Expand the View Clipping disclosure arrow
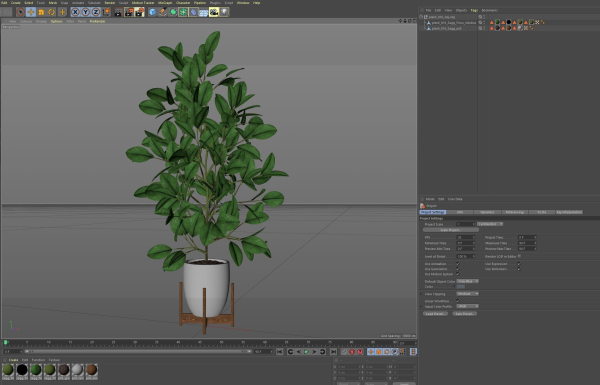 (x=422, y=294)
